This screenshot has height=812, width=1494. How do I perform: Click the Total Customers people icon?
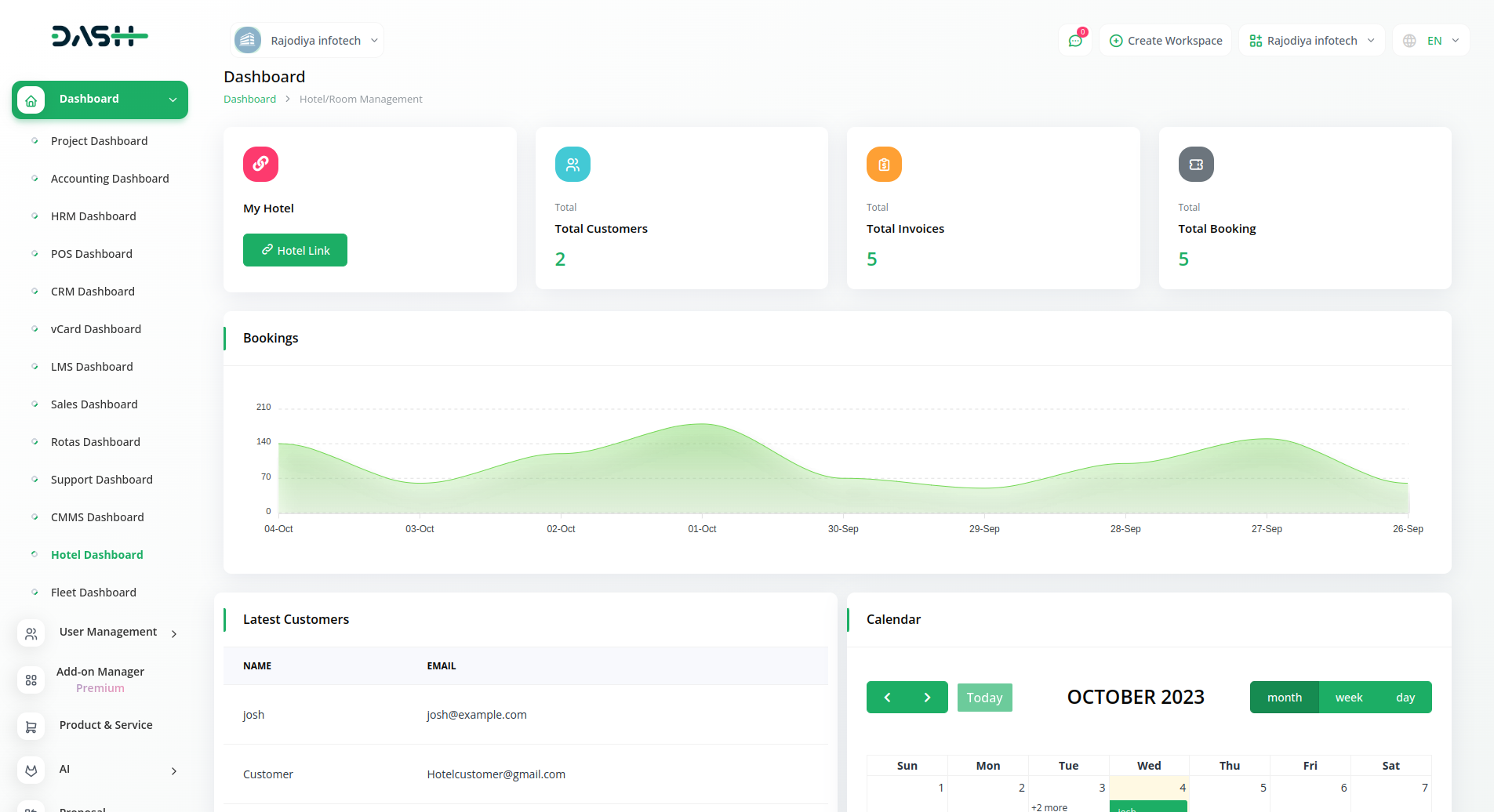click(573, 164)
